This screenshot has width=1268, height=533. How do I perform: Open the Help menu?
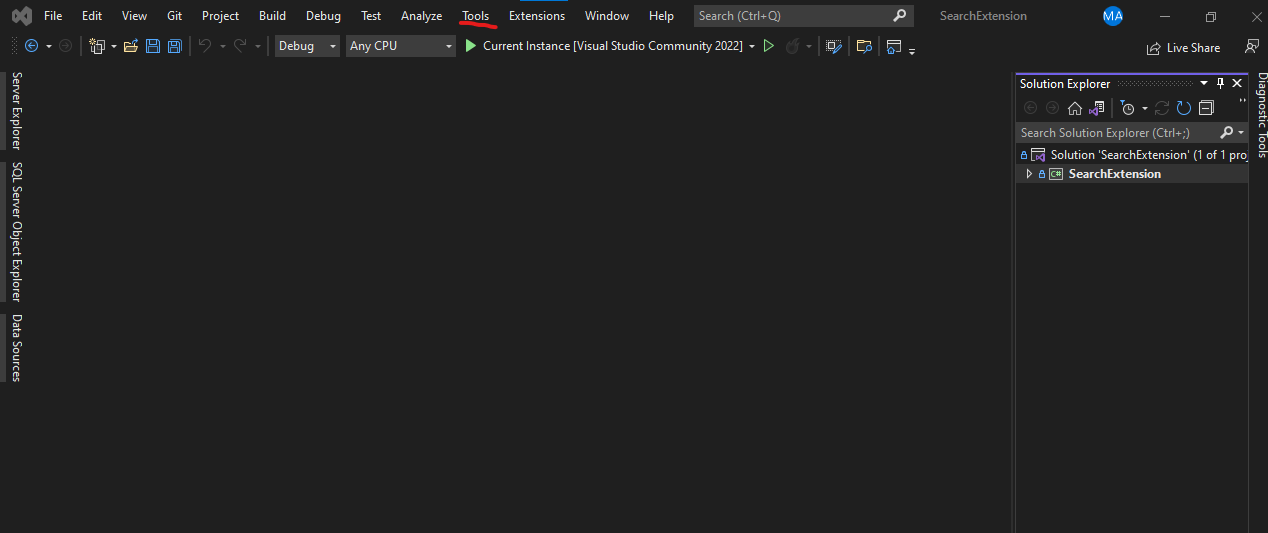[661, 16]
